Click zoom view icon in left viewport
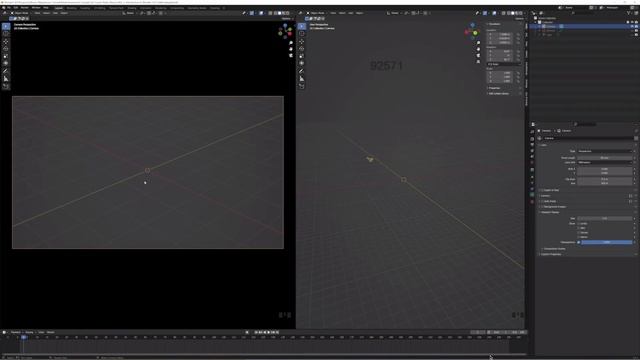 coord(291,43)
